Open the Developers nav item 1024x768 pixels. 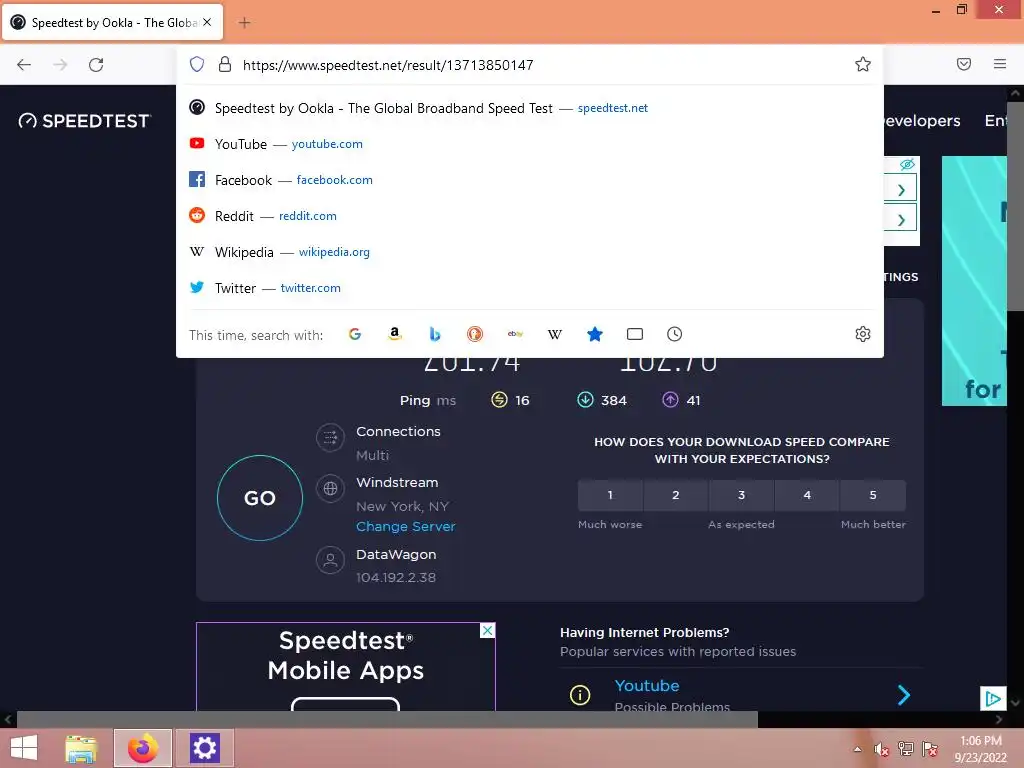(x=922, y=121)
